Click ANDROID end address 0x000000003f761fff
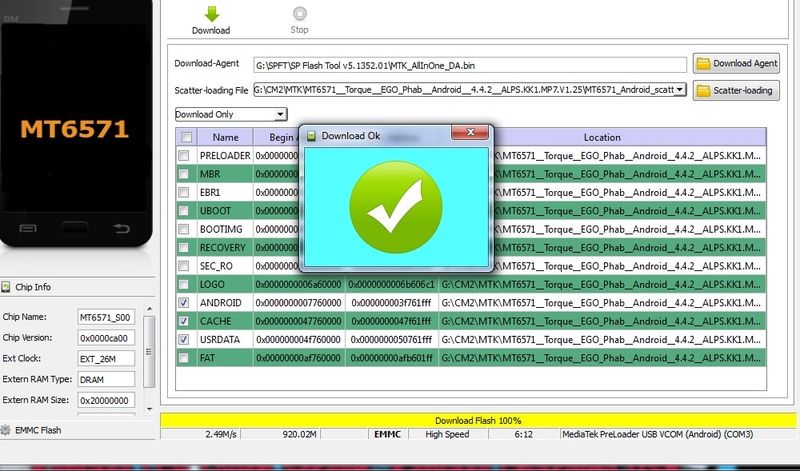This screenshot has width=800, height=471. point(391,303)
